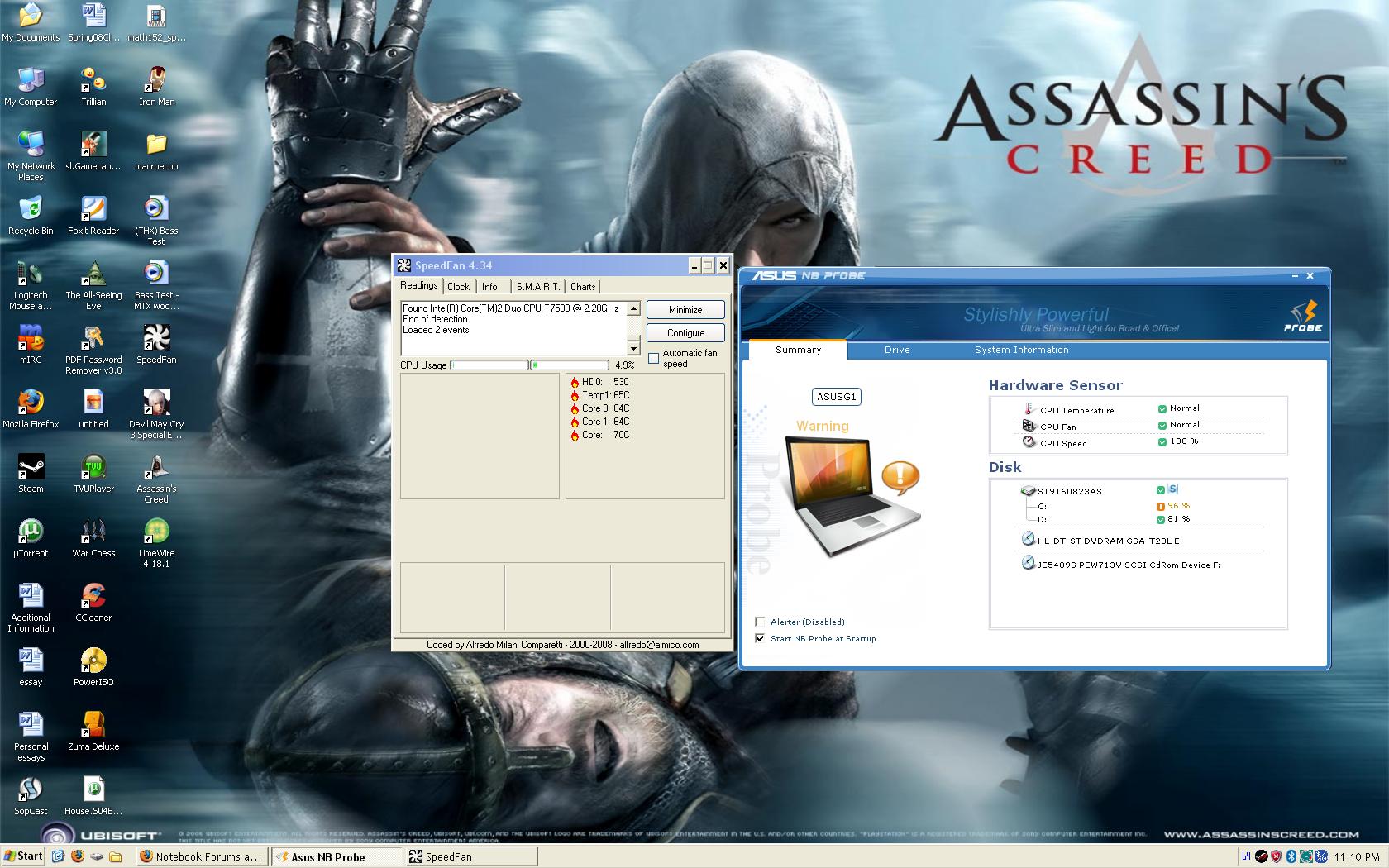
Task: Toggle Alerter (Disabled) checkbox in NB Probe
Action: (760, 622)
